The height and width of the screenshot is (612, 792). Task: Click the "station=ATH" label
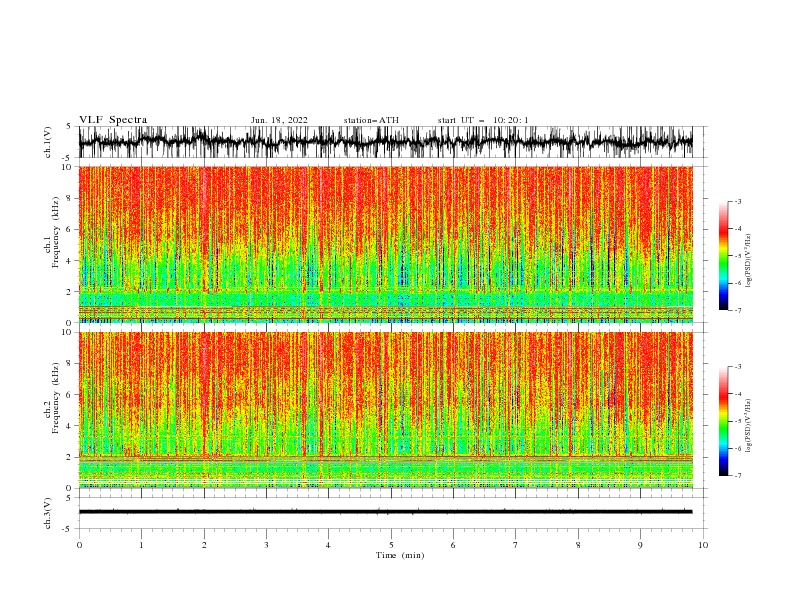[371, 120]
